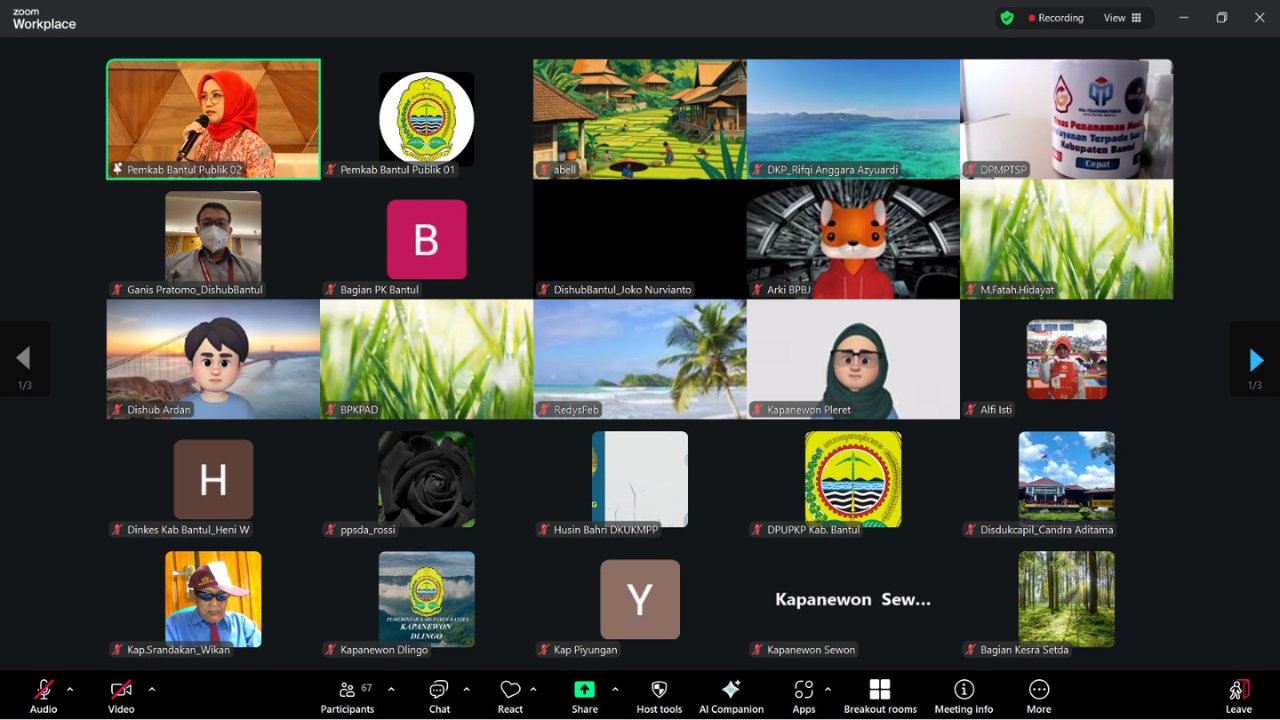Start screen sharing with Share
Screen dimensions: 1280x720
pyautogui.click(x=584, y=695)
